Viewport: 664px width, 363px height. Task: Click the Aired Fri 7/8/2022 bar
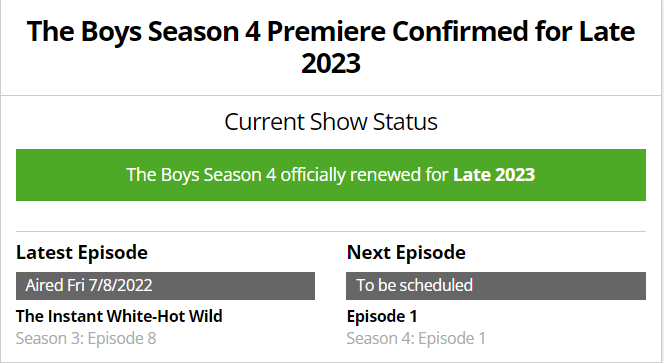pos(165,286)
